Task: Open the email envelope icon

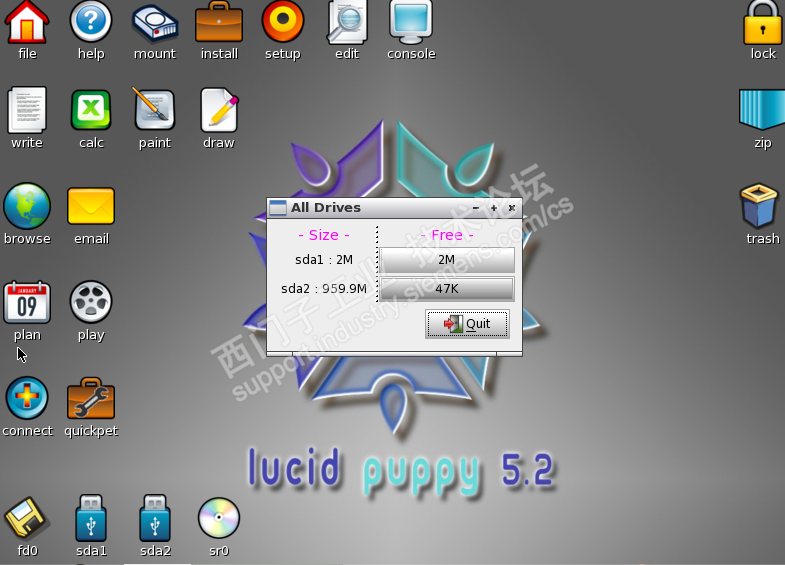Action: click(x=91, y=206)
